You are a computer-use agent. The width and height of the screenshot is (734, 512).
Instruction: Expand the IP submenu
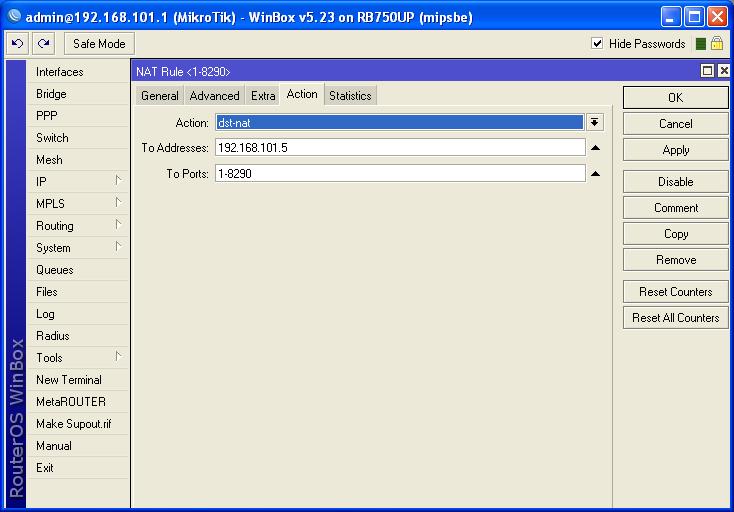(118, 180)
